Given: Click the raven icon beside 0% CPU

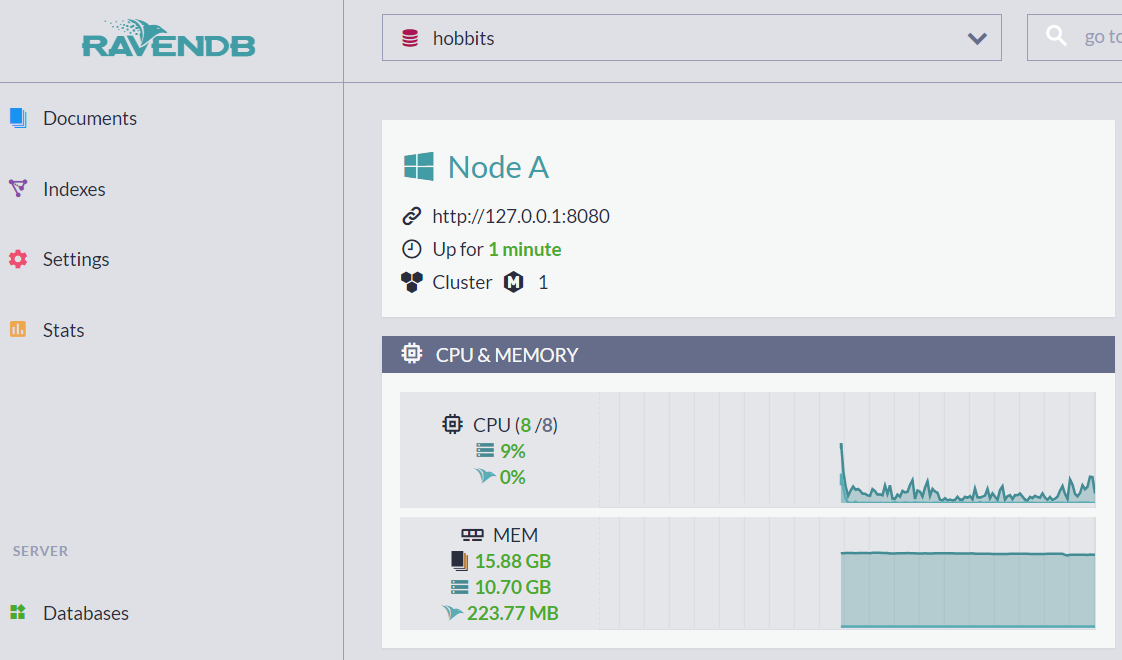Looking at the screenshot, I should click(485, 475).
